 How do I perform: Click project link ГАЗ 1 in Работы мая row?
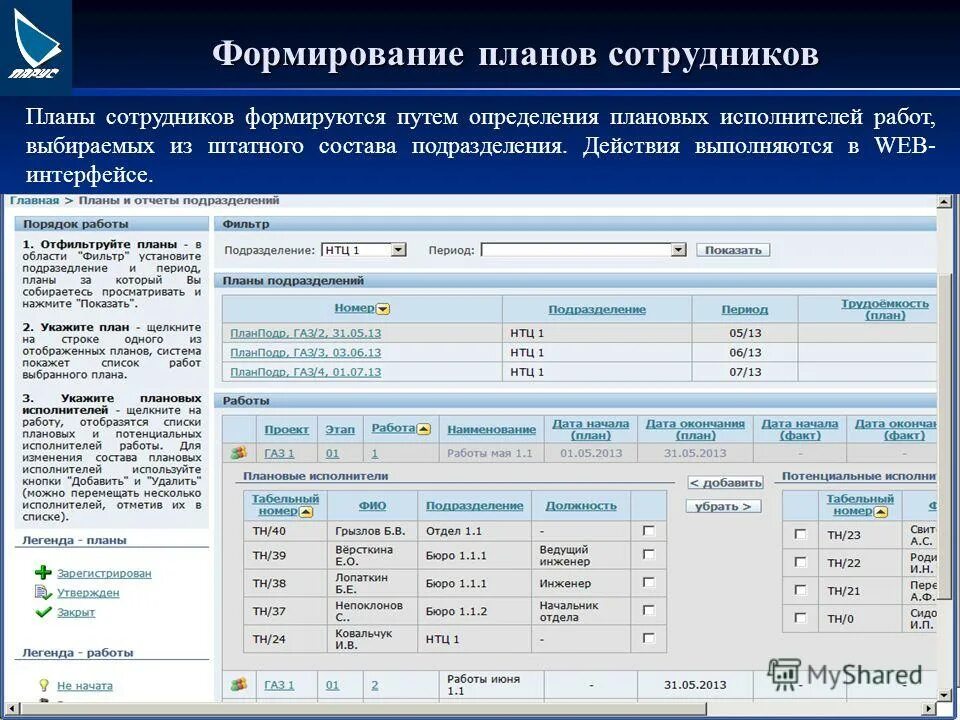(279, 453)
